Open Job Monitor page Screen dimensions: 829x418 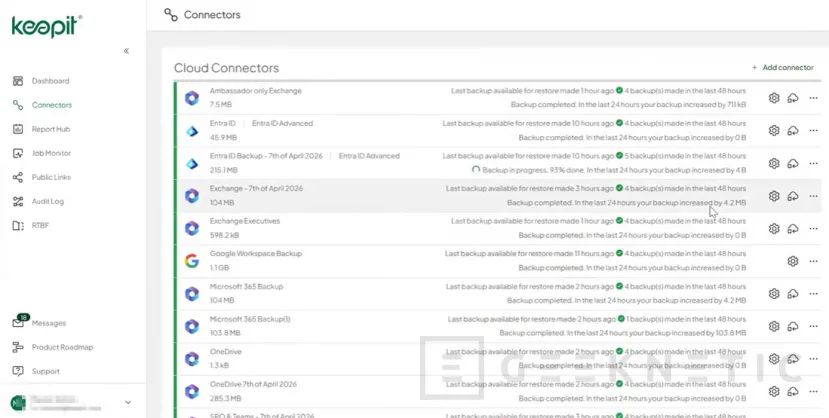tap(51, 153)
